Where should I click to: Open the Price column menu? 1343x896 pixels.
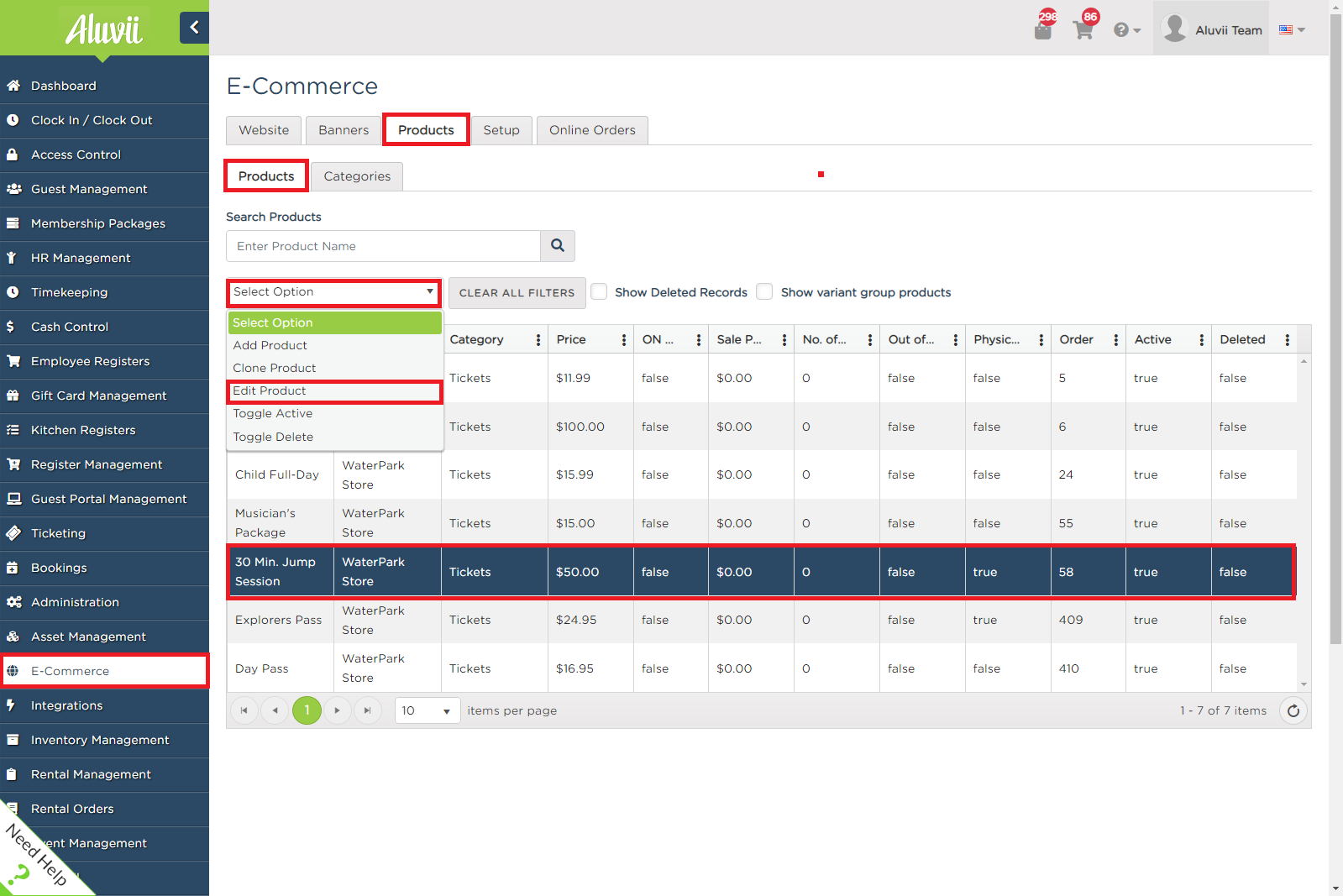(x=623, y=339)
